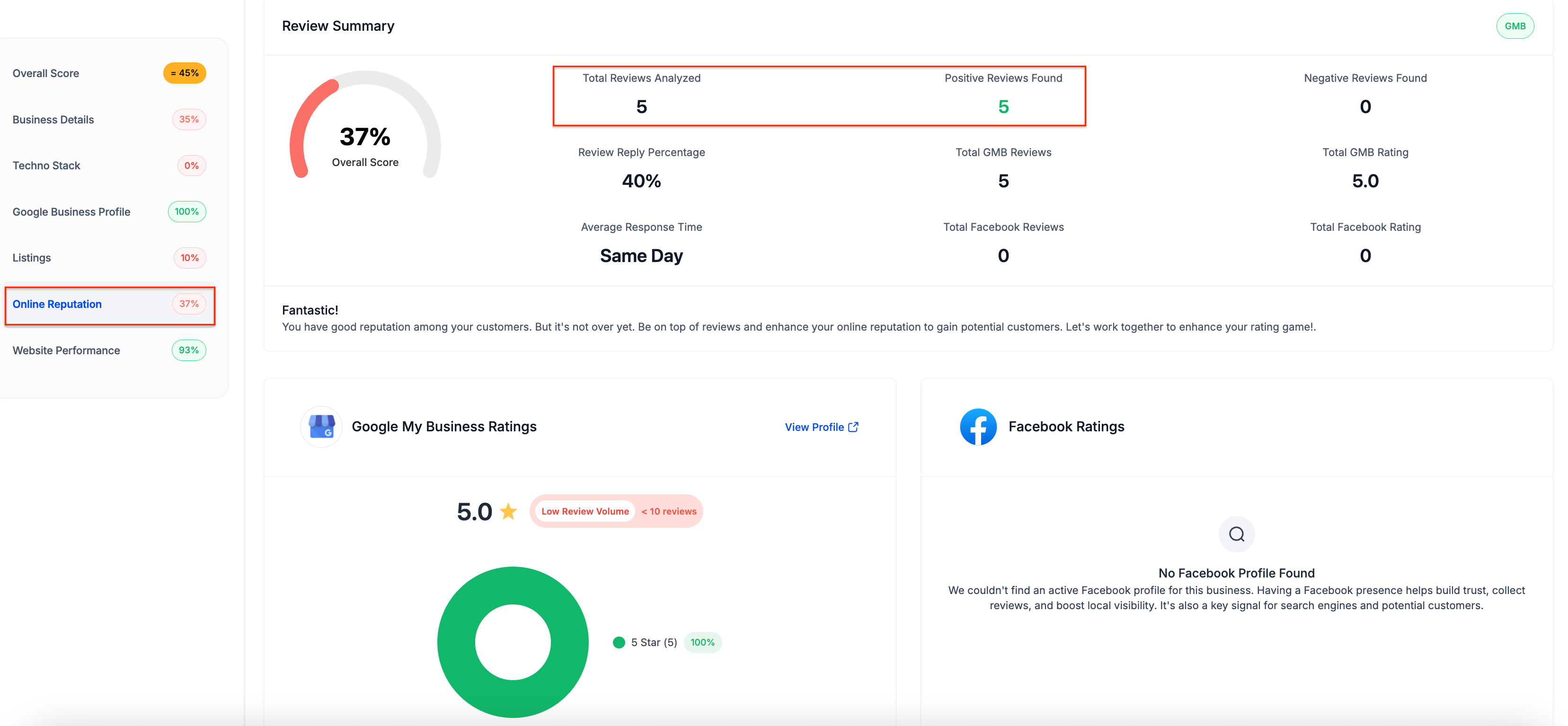Go to Business Details in sidebar
1568x726 pixels.
tap(53, 119)
